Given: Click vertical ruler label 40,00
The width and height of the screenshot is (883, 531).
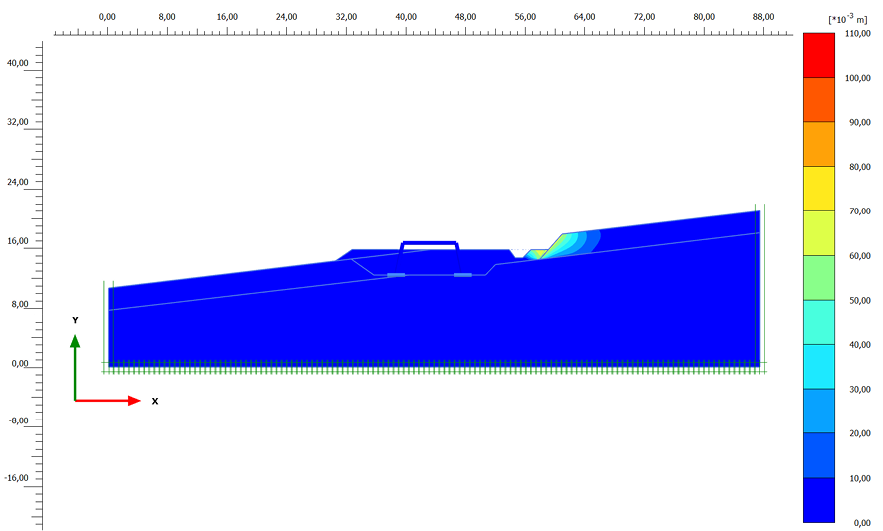Looking at the screenshot, I should pos(17,63).
